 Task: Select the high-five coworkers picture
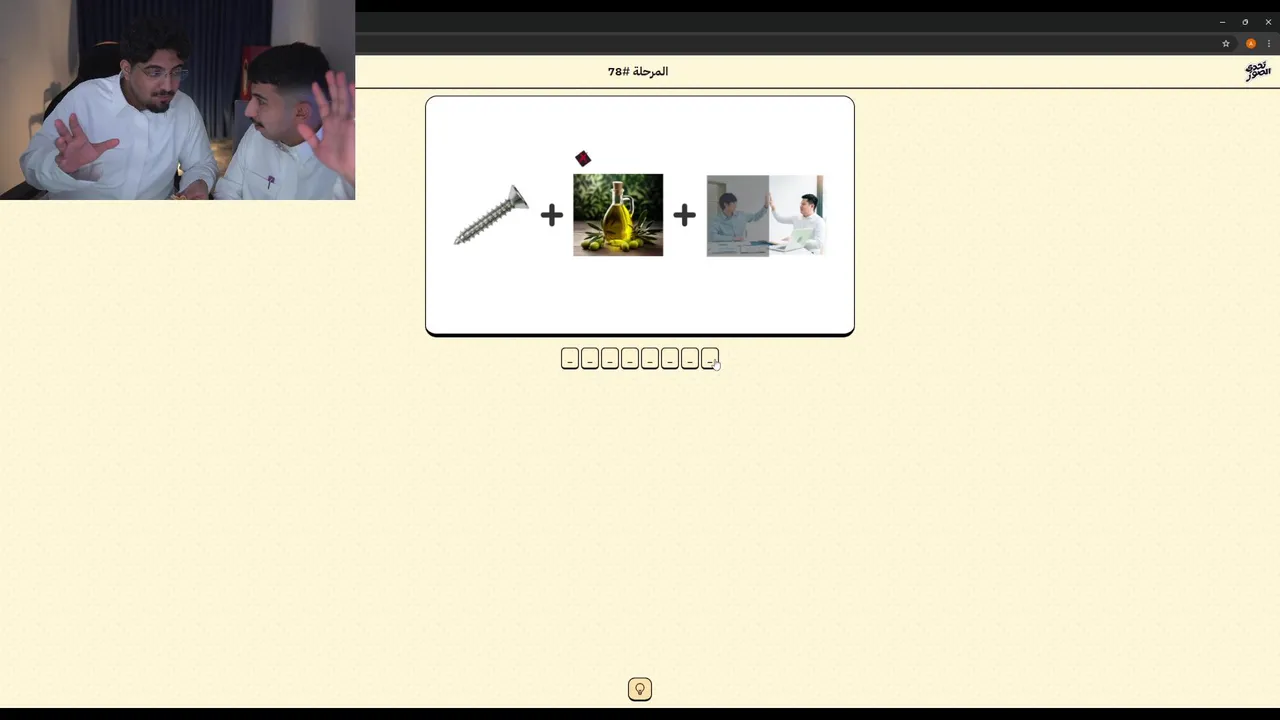pyautogui.click(x=765, y=216)
